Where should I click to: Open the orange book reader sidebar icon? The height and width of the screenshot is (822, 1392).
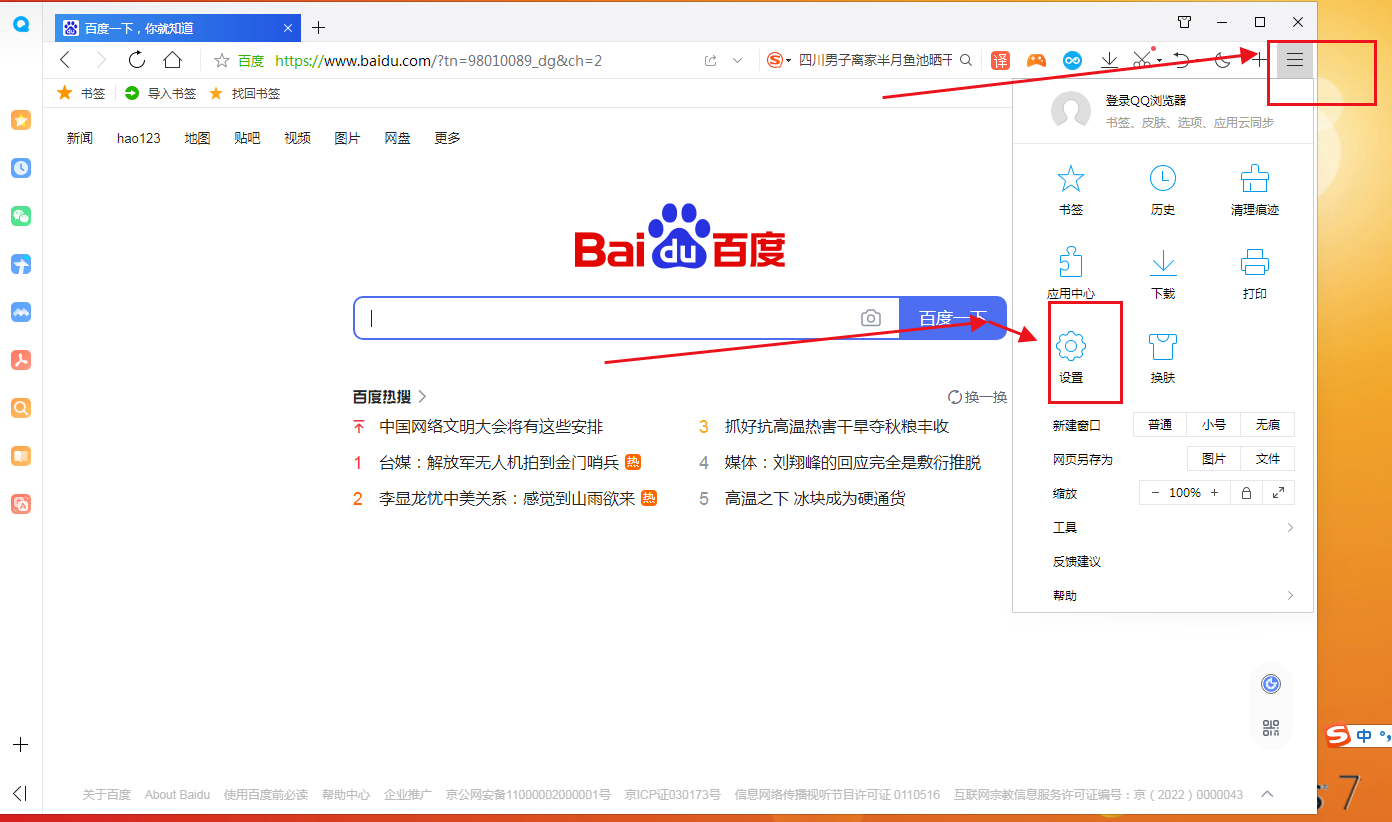coord(21,456)
